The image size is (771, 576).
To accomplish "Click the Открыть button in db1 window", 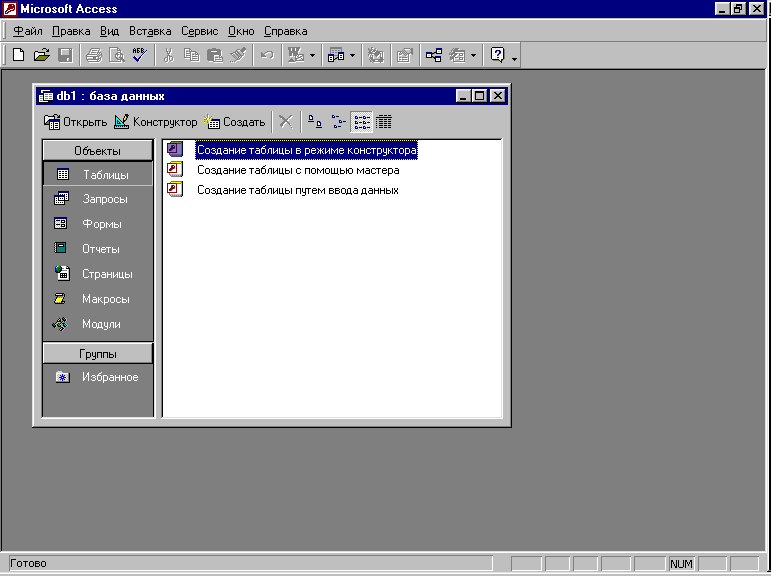I will pyautogui.click(x=75, y=122).
